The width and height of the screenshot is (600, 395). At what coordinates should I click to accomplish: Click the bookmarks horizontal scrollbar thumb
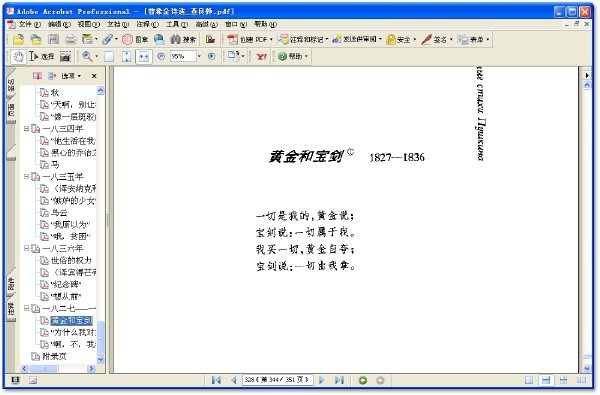point(43,369)
